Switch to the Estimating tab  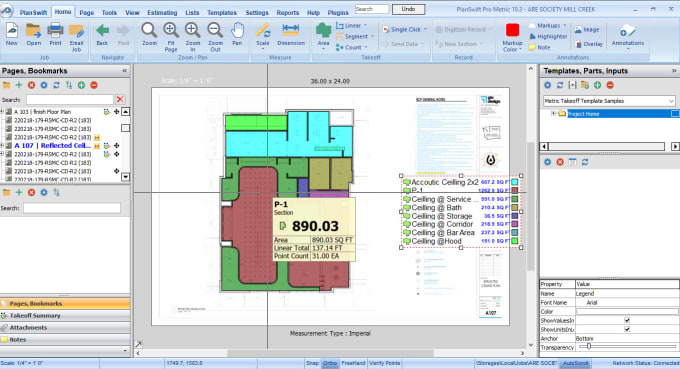coord(162,13)
